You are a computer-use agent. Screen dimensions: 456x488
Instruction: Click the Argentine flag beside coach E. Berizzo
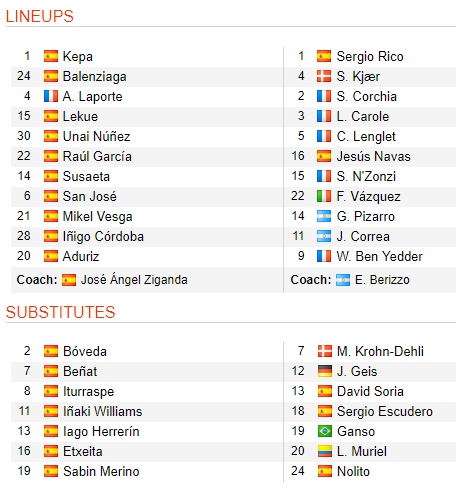(x=343, y=280)
